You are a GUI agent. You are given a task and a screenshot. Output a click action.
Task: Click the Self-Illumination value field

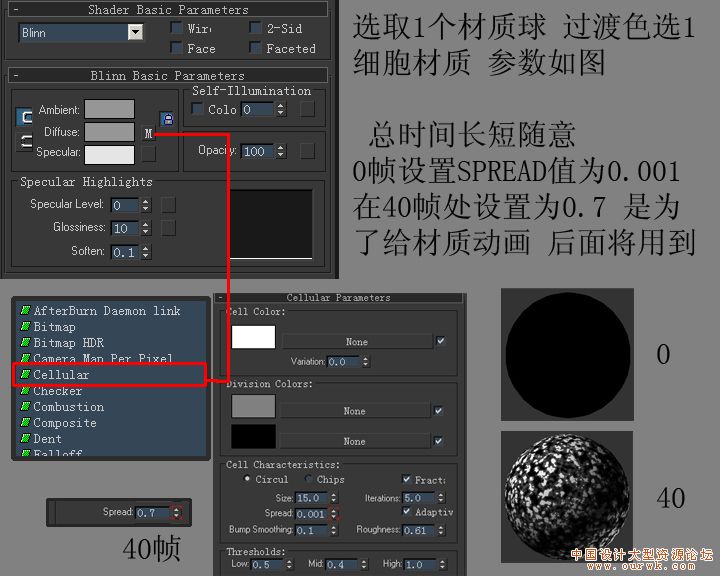257,109
